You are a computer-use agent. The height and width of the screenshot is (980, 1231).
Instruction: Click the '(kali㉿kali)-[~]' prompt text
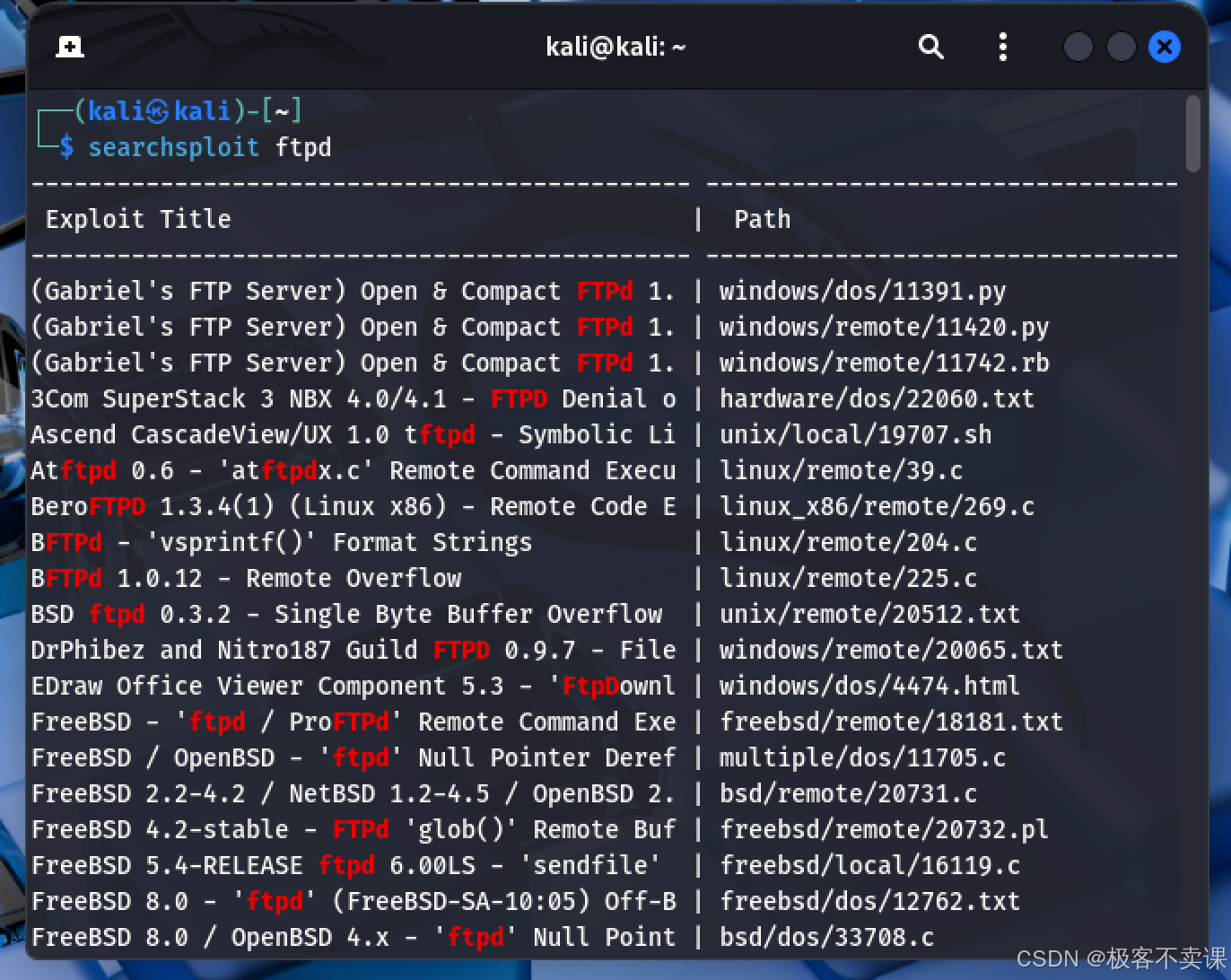pos(188,111)
